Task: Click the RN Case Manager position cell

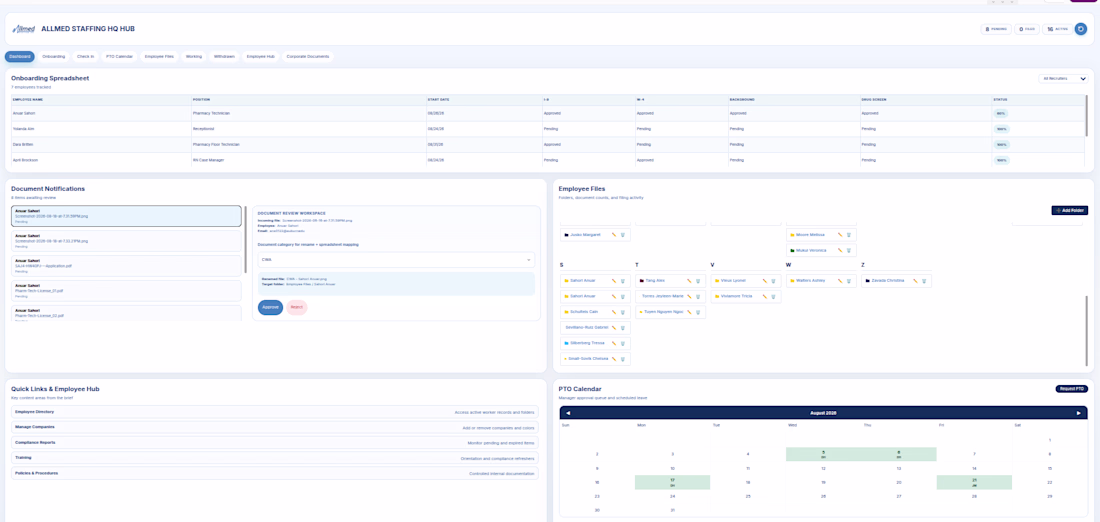Action: 308,160
